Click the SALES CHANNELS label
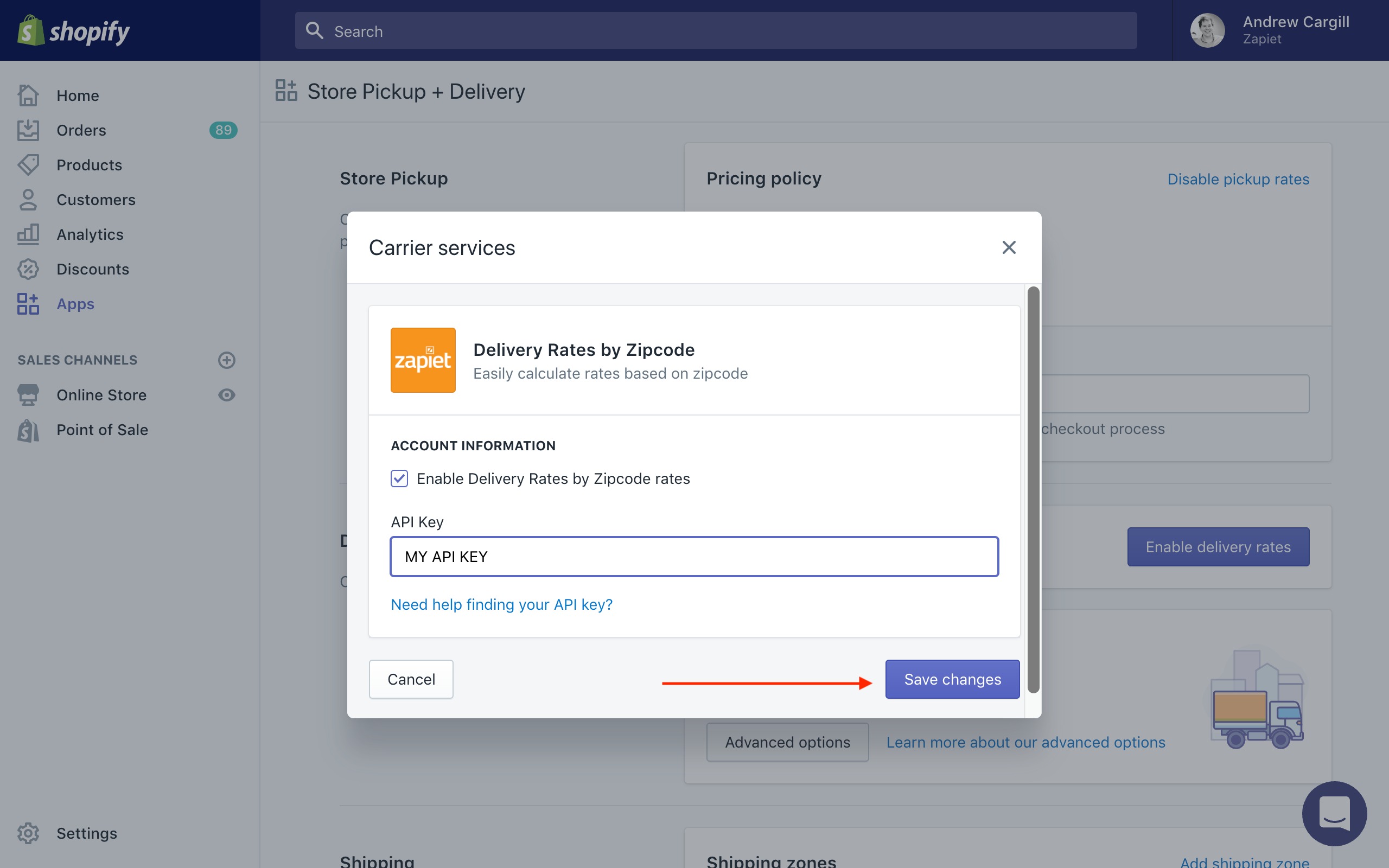 point(78,360)
